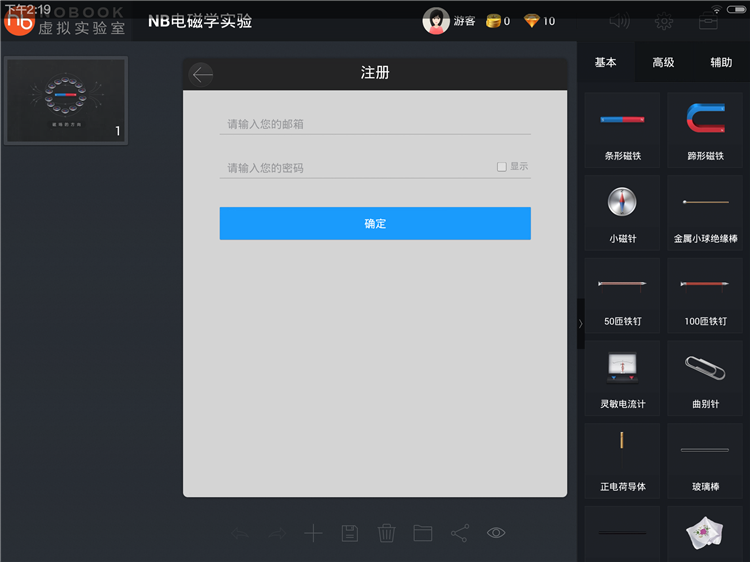Viewport: 750px width, 562px height.
Task: Share the experiment via share icon
Action: click(460, 533)
